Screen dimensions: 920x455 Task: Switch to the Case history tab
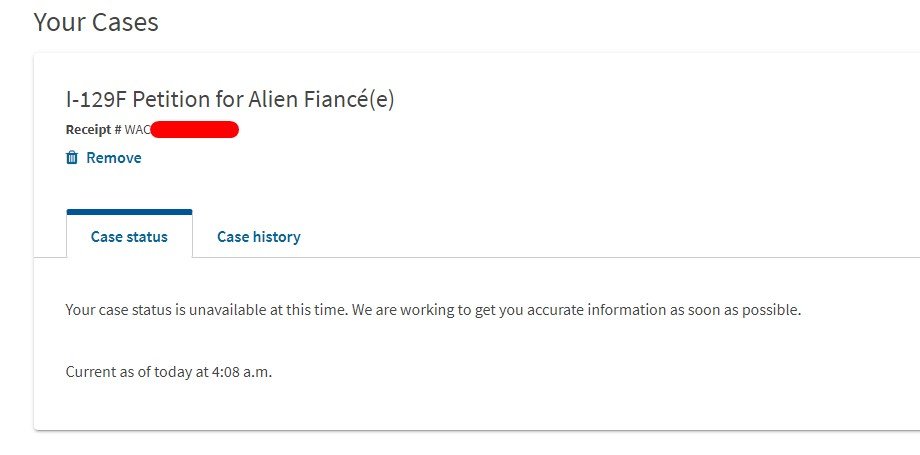(x=259, y=237)
